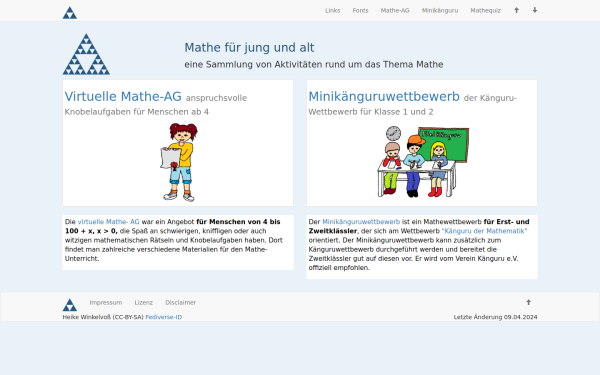Image resolution: width=600 pixels, height=375 pixels.
Task: Click the up arrow in top navbar
Action: pyautogui.click(x=516, y=10)
